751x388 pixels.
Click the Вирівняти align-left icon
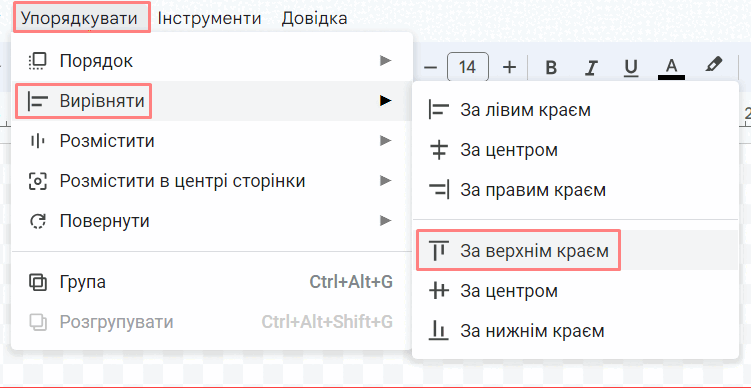(38, 101)
